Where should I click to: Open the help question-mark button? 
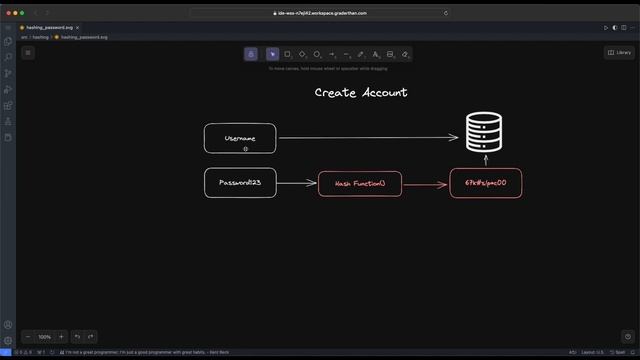pos(628,337)
